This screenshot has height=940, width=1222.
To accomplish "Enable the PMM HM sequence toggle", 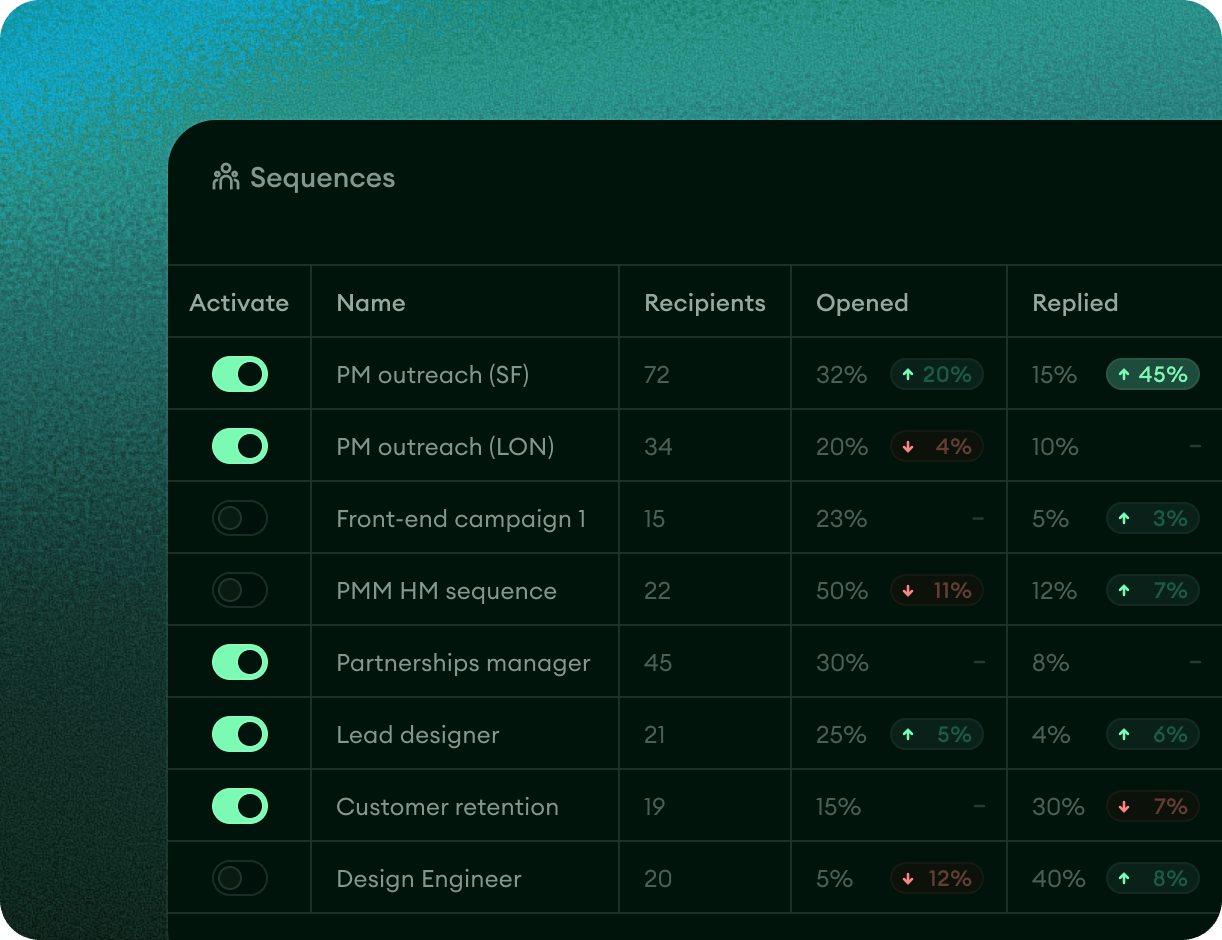I will pos(240,590).
